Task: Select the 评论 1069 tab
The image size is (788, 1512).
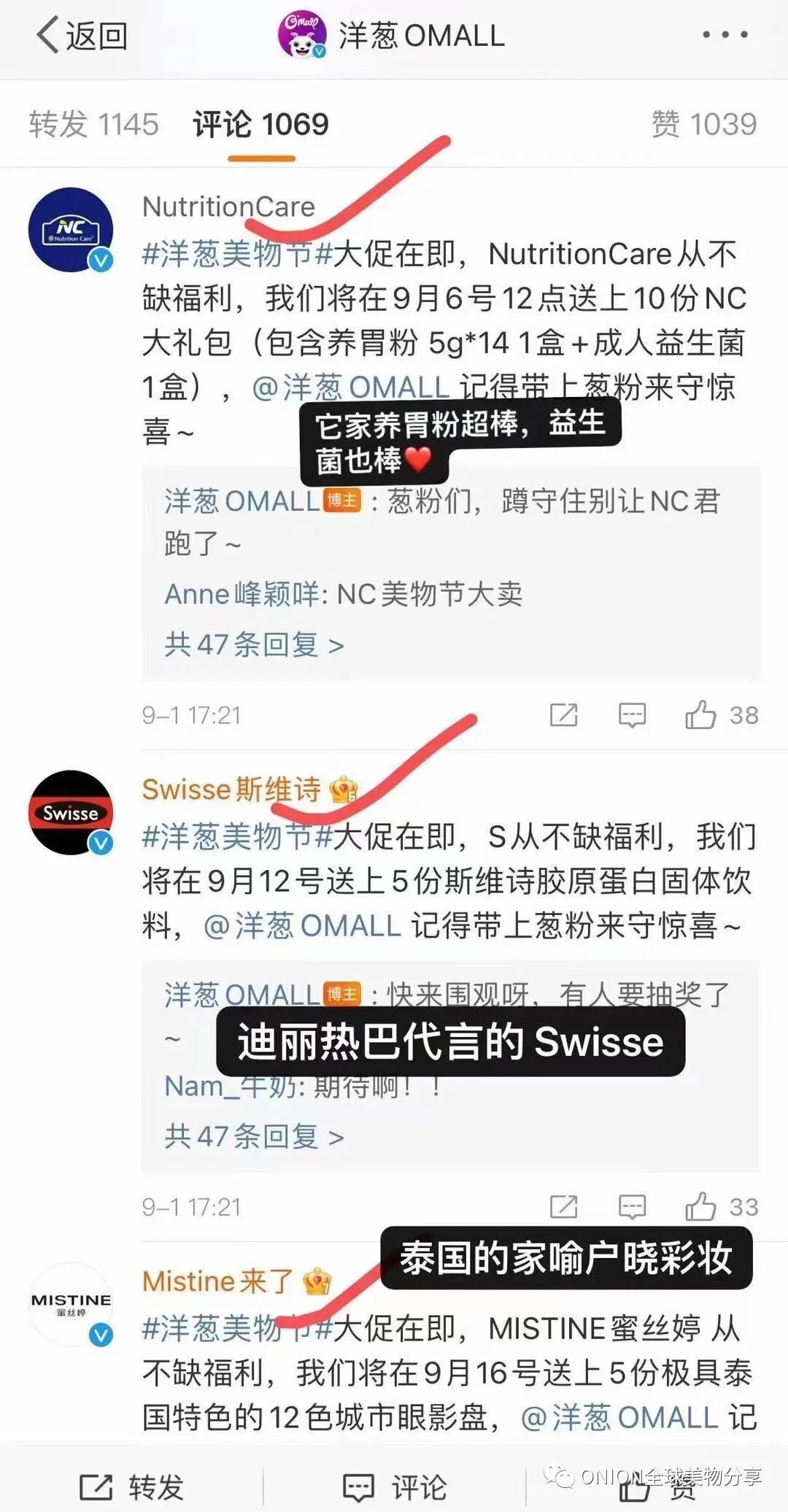Action: (x=260, y=124)
